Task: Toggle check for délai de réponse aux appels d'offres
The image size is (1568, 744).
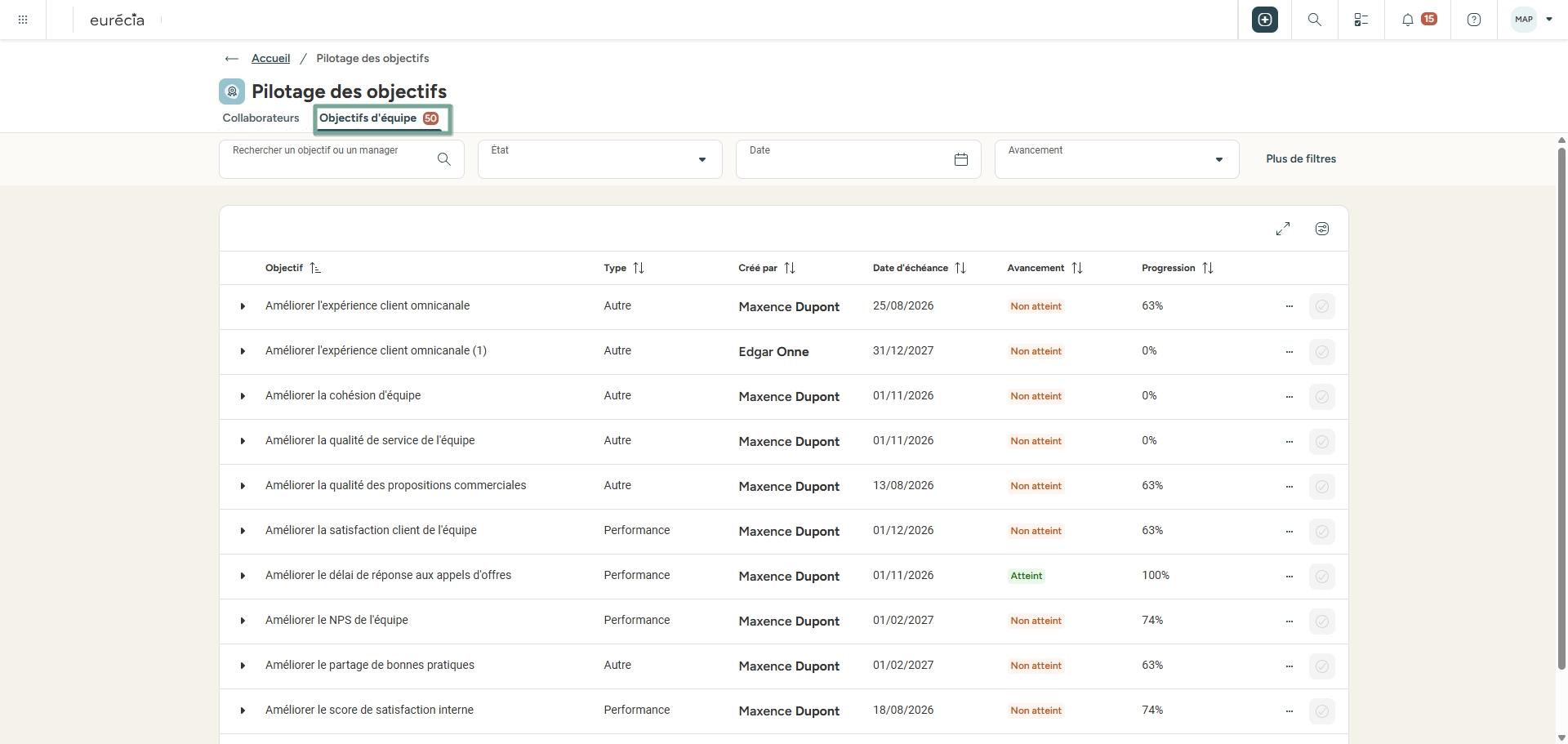Action: point(1322,577)
